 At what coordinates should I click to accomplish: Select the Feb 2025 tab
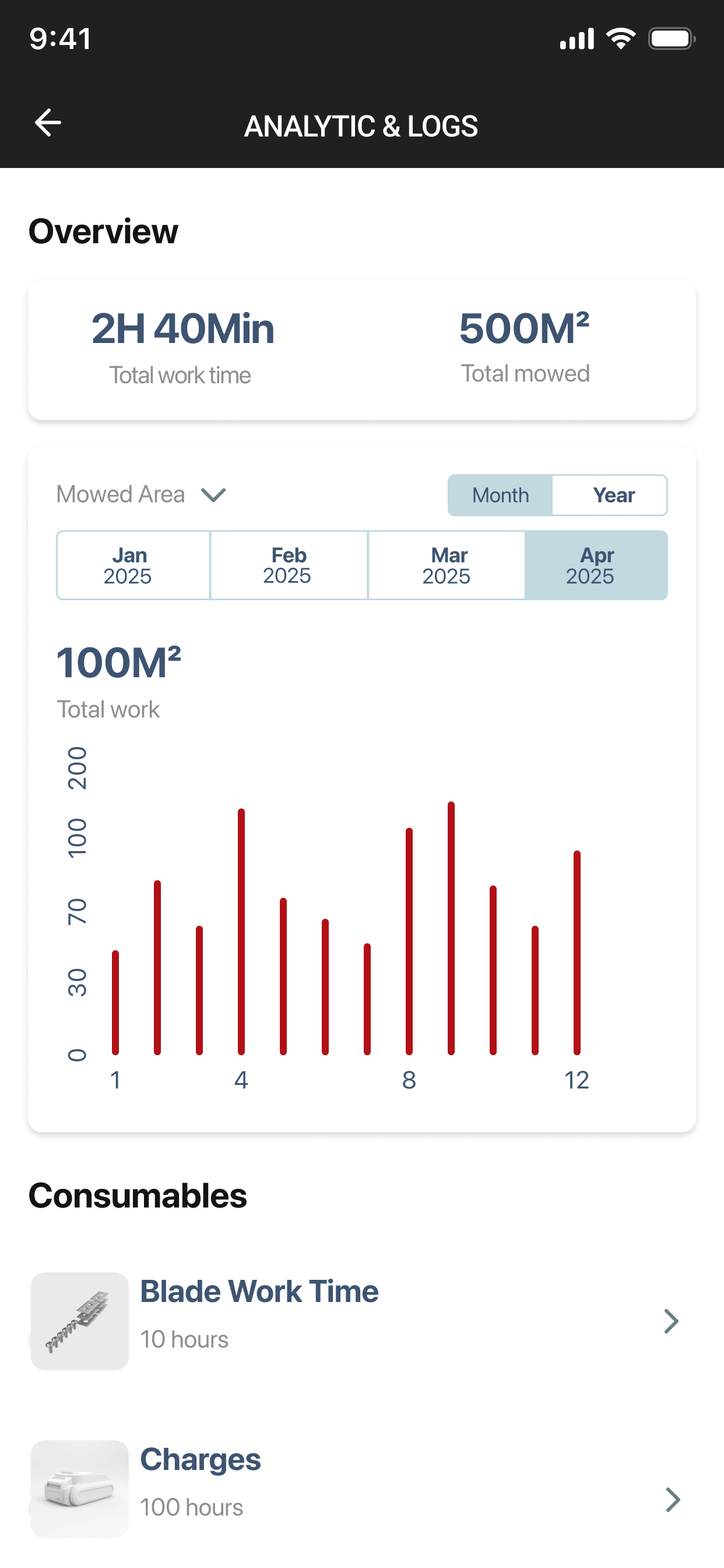pos(289,565)
